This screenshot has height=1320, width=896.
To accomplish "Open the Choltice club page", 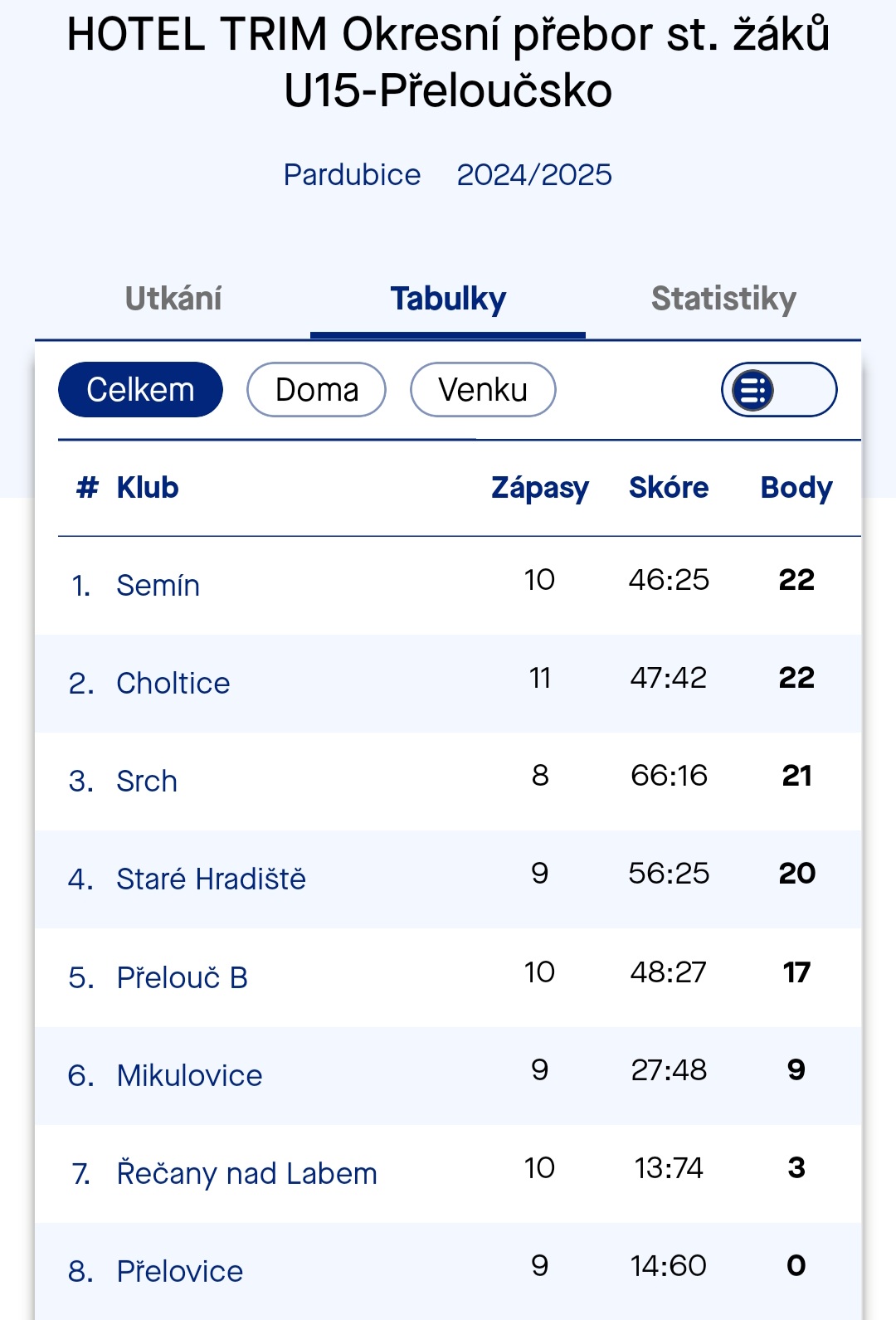I will click(173, 684).
